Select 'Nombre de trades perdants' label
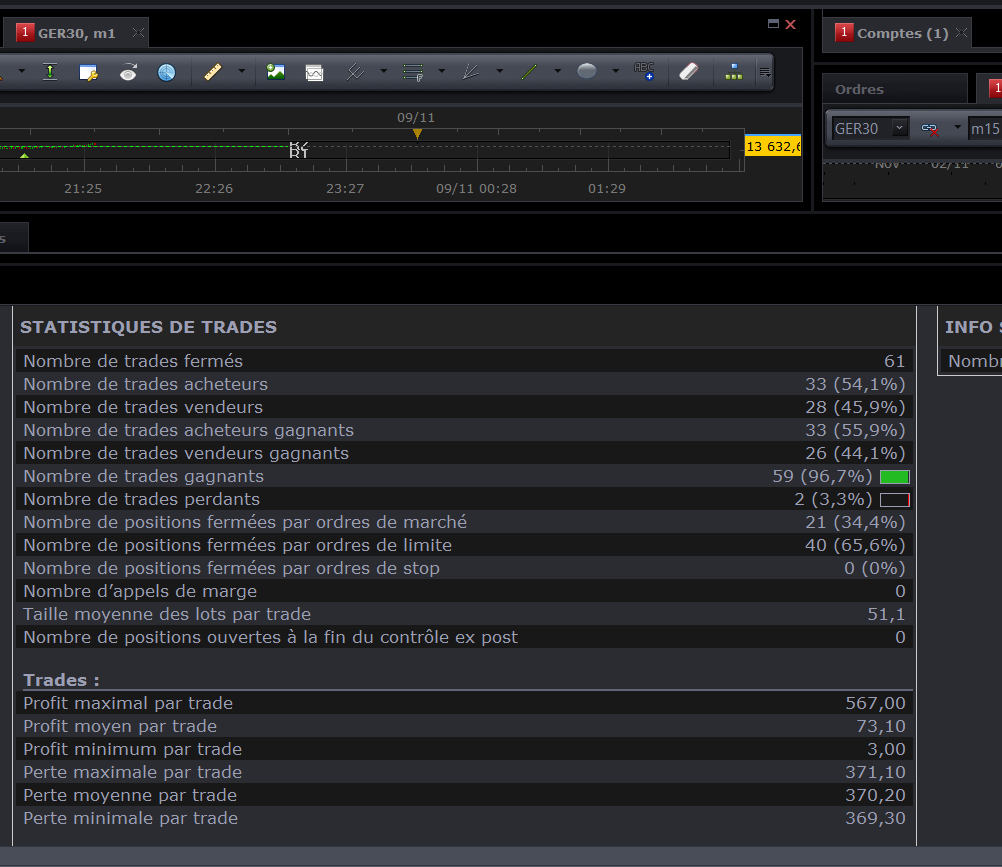Image resolution: width=1002 pixels, height=867 pixels. 142,499
